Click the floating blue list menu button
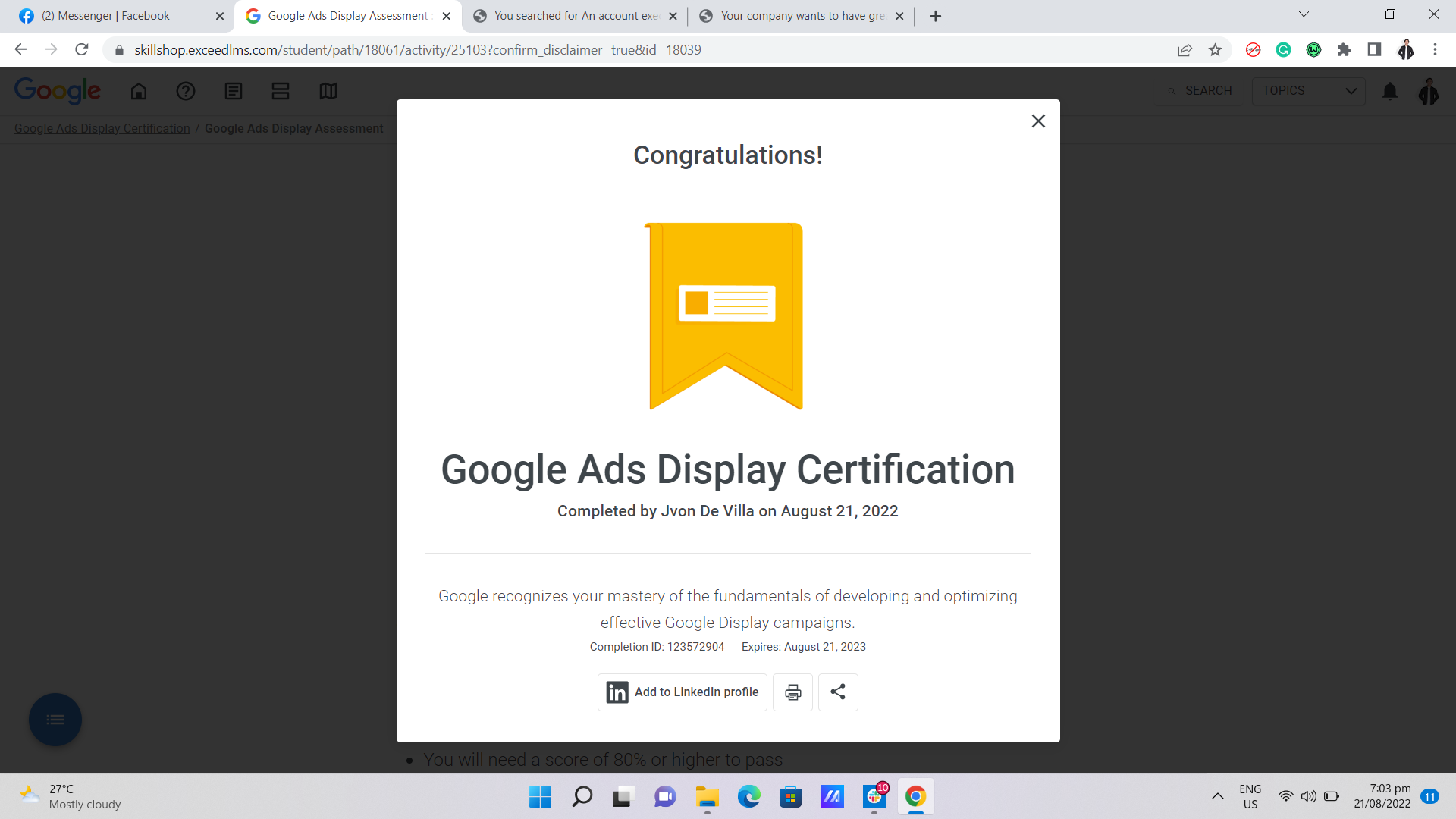This screenshot has height=819, width=1456. point(55,720)
